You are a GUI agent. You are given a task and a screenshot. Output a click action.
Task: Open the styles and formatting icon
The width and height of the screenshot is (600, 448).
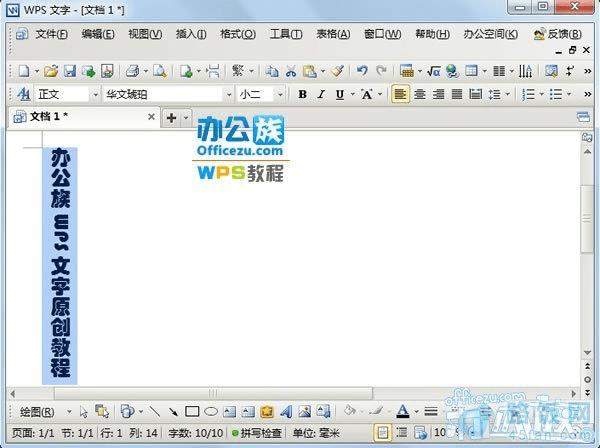(x=24, y=94)
